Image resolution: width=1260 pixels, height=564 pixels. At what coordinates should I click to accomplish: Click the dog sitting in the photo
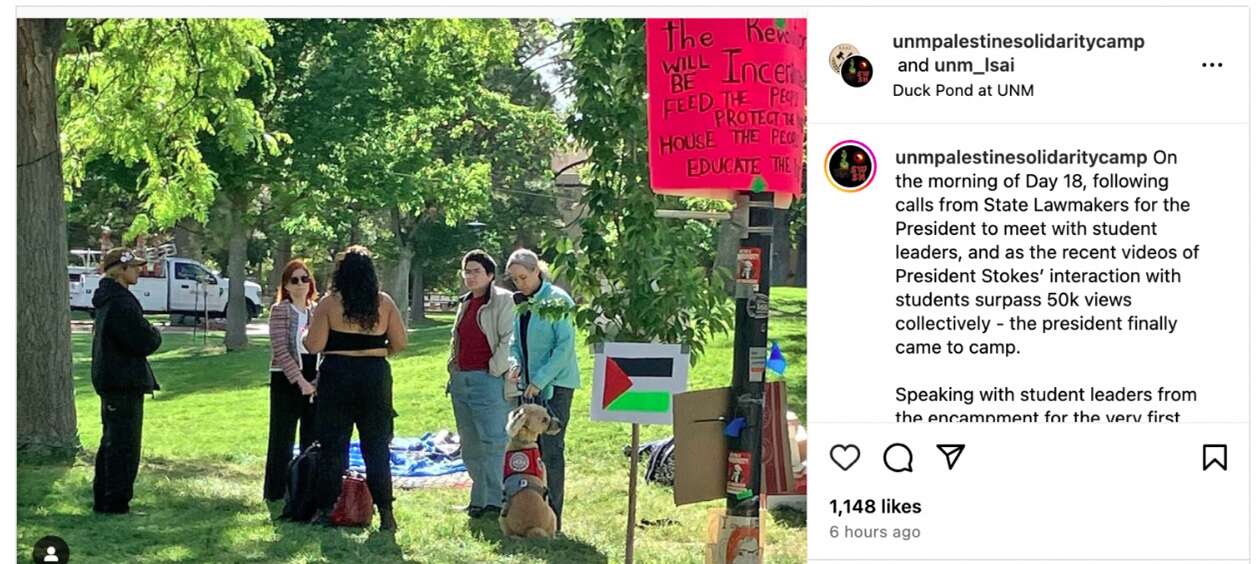(528, 472)
